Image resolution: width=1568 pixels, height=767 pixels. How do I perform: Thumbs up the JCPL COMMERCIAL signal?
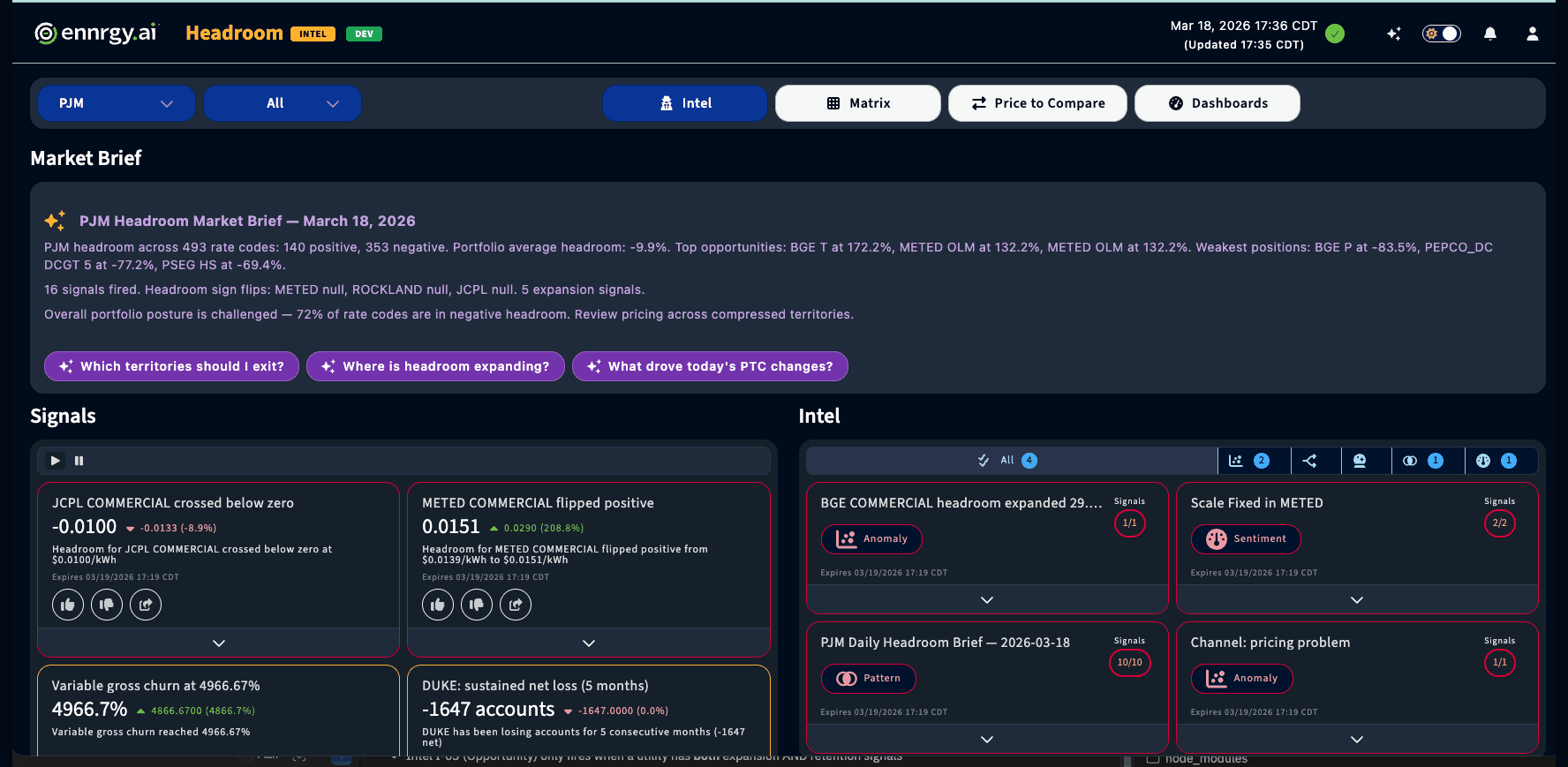tap(68, 605)
